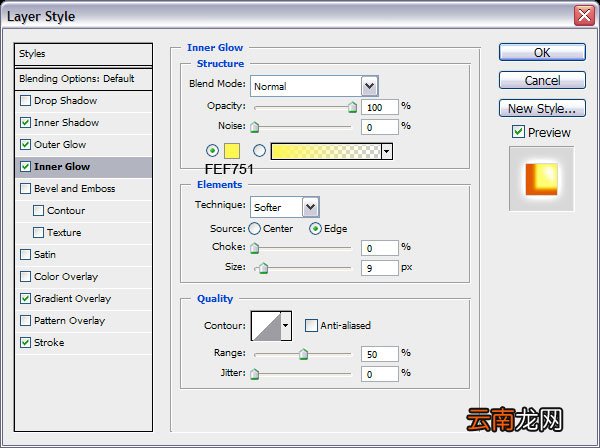Click the Range slider handle
This screenshot has width=600, height=448.
[303, 354]
